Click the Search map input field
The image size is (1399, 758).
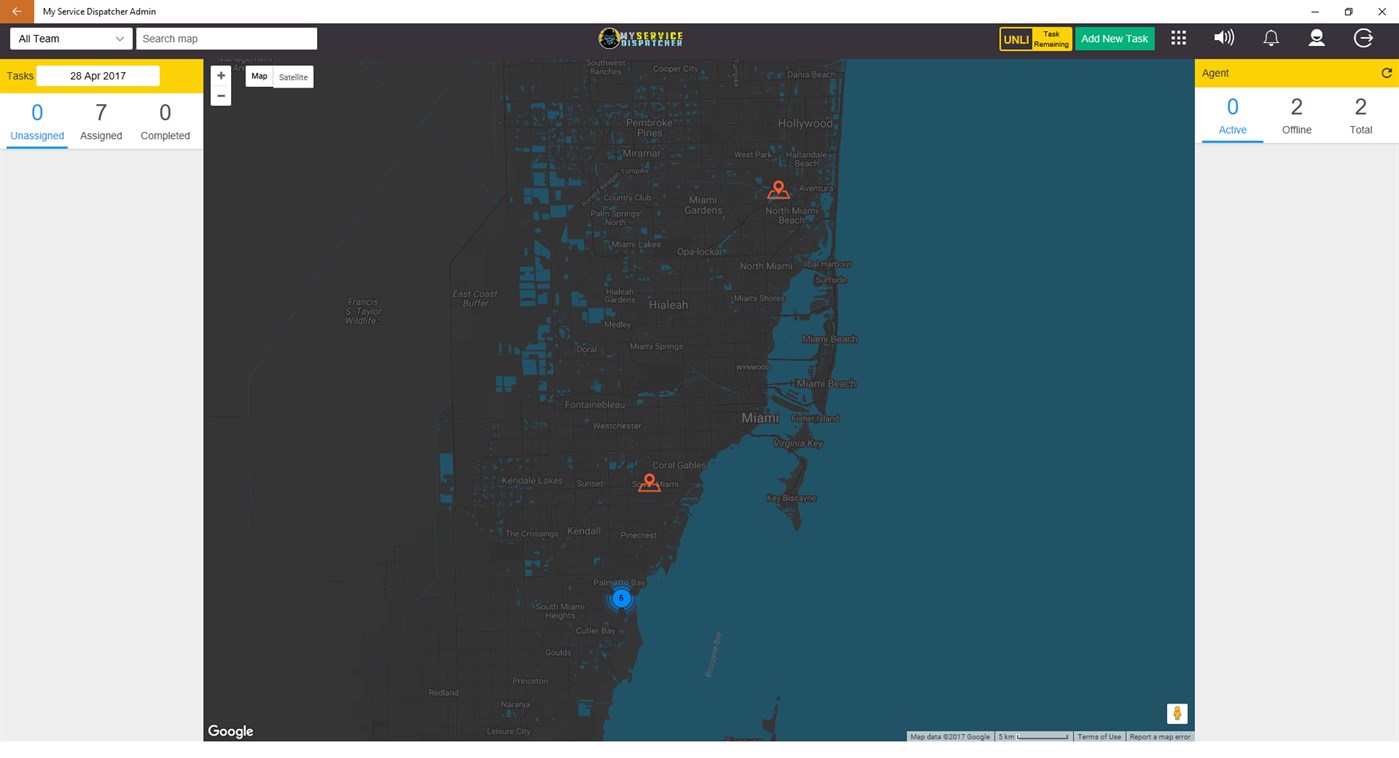[x=226, y=38]
